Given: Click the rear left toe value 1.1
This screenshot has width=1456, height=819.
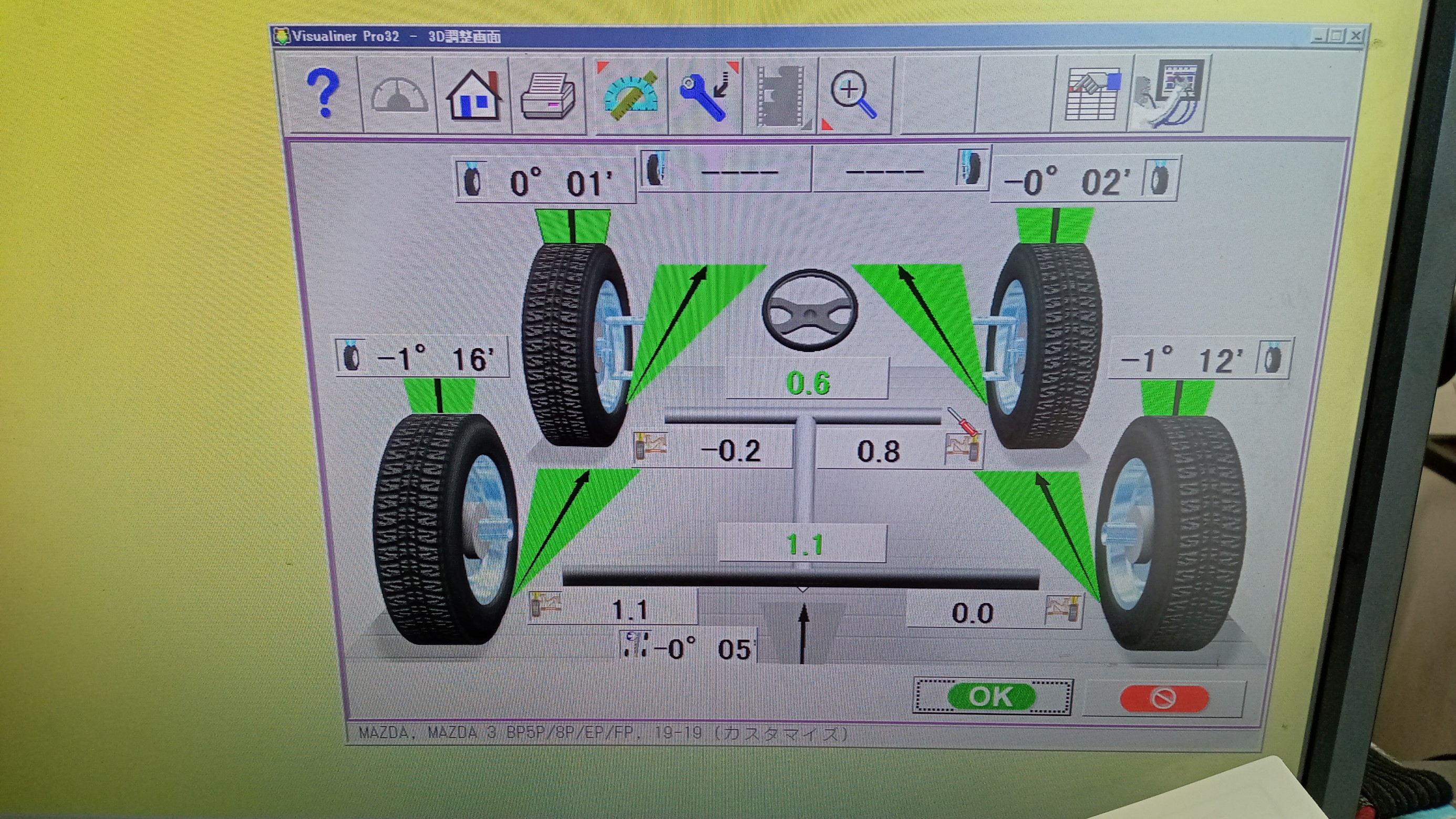Looking at the screenshot, I should point(629,609).
